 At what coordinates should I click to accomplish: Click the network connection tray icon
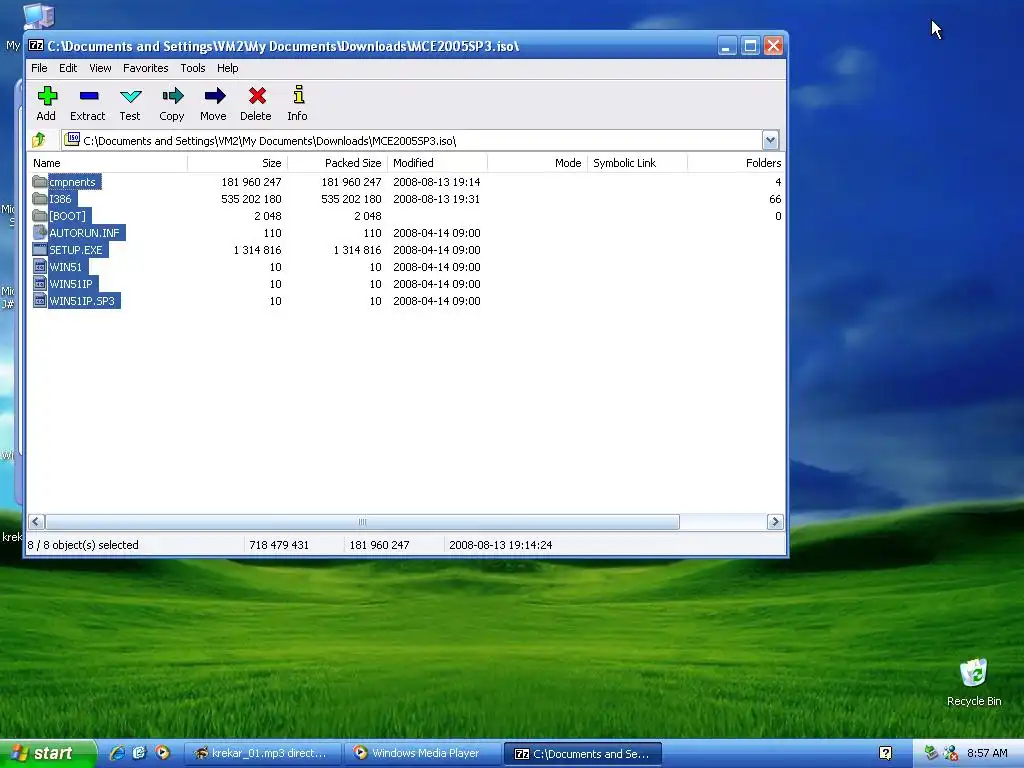pos(931,753)
